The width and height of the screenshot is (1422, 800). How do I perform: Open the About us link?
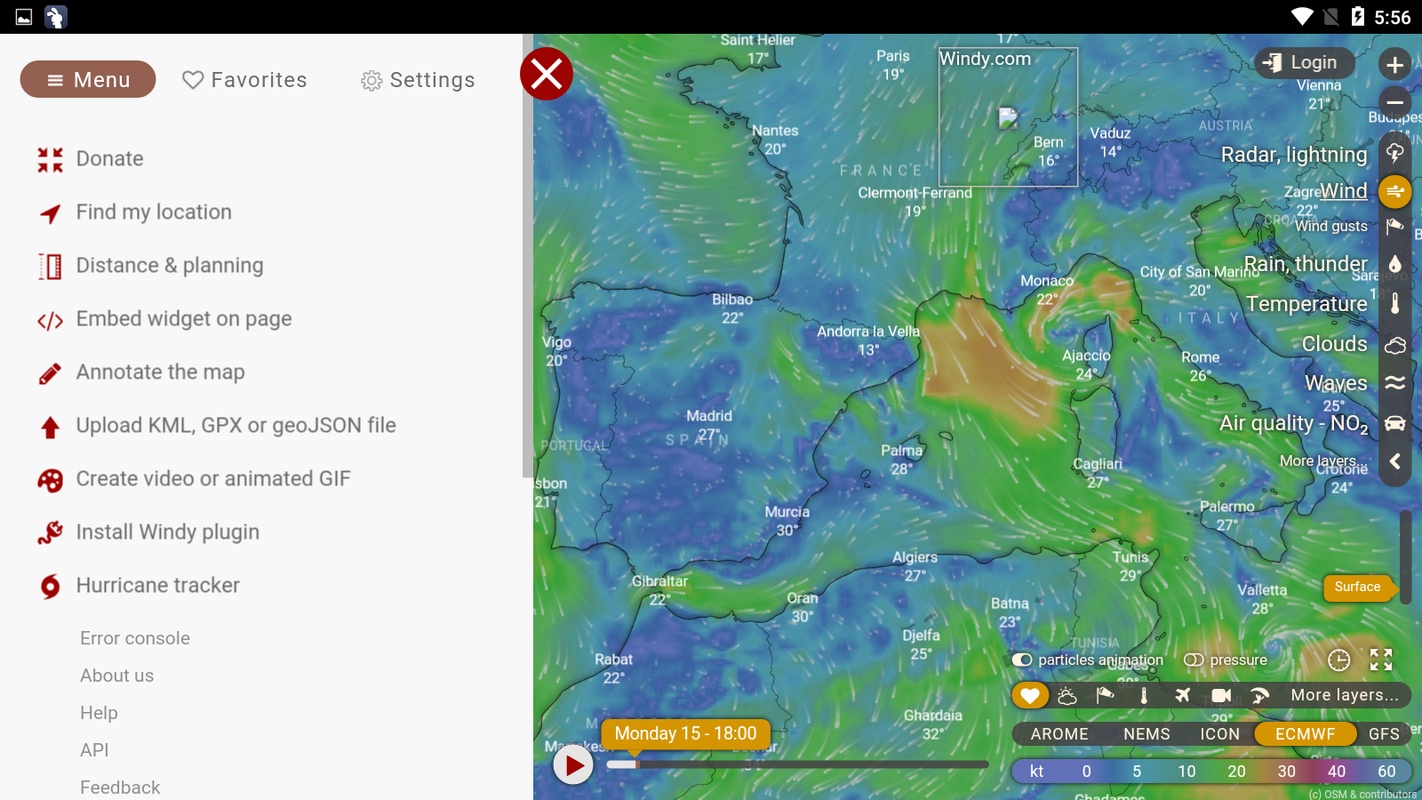[117, 676]
